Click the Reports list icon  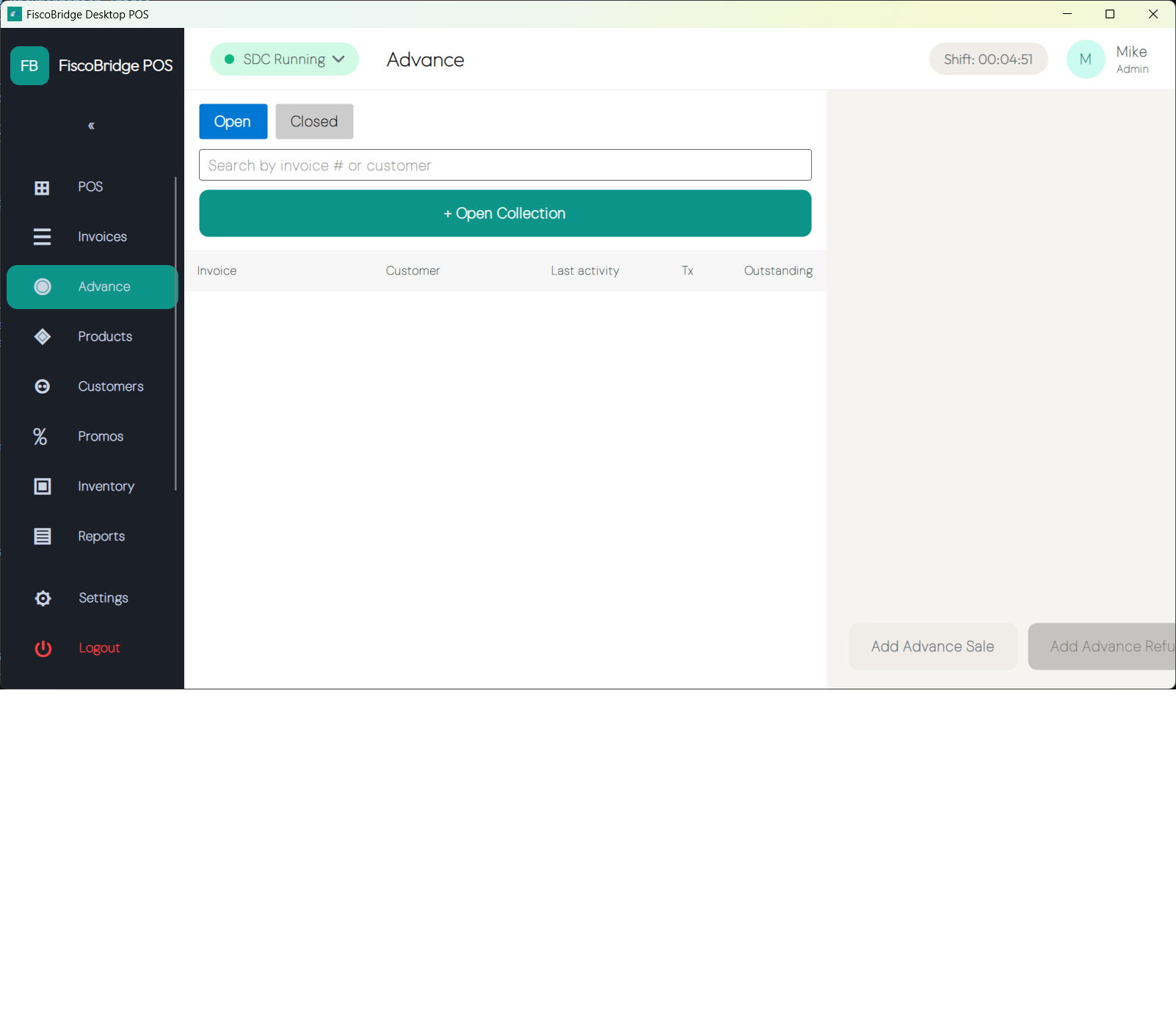[43, 536]
